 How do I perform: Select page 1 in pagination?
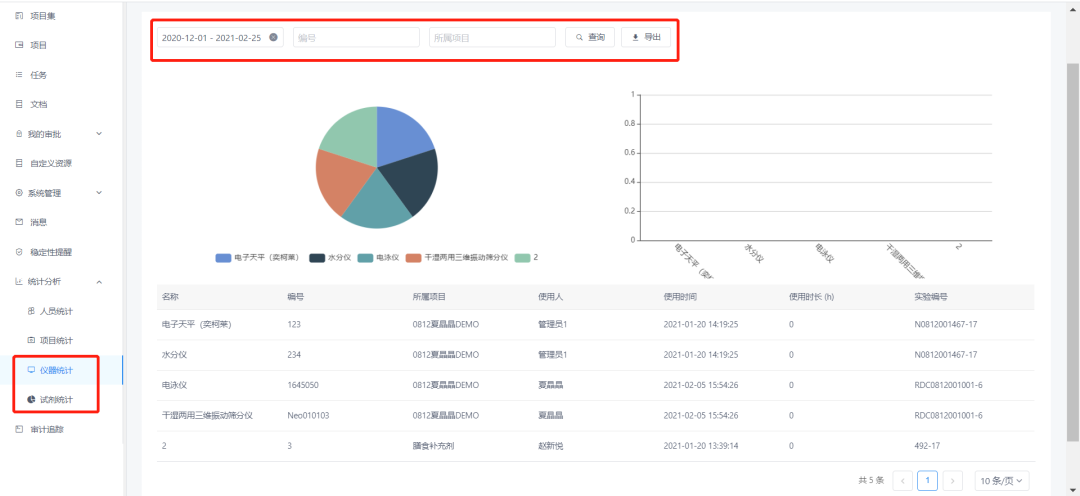927,480
